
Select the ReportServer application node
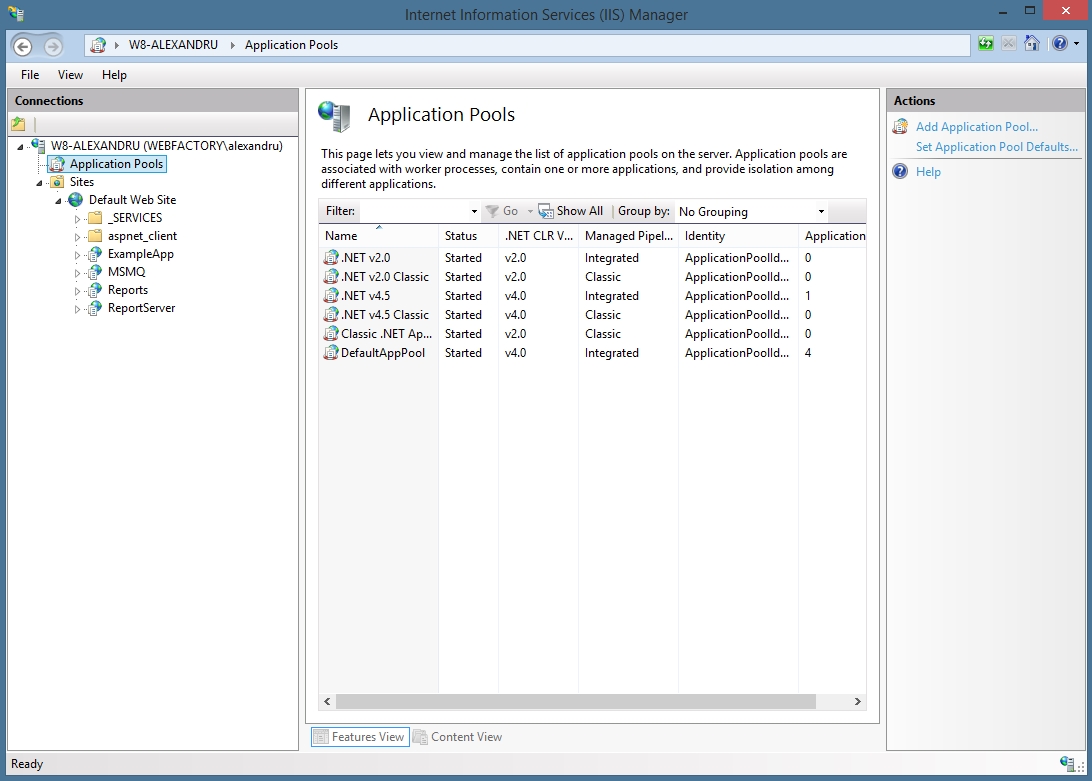[x=141, y=308]
